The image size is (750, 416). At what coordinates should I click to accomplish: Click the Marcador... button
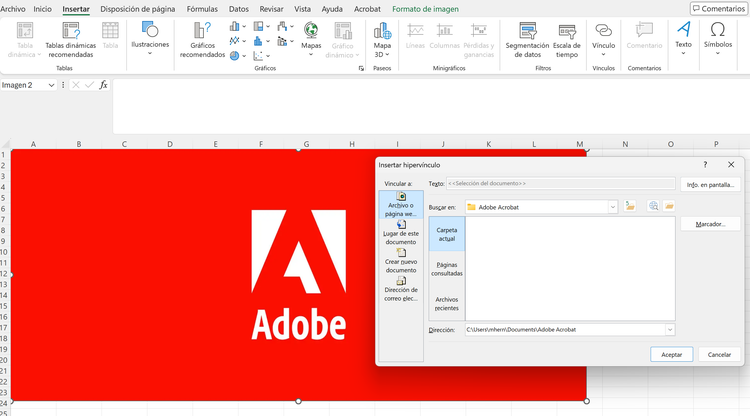coord(710,224)
